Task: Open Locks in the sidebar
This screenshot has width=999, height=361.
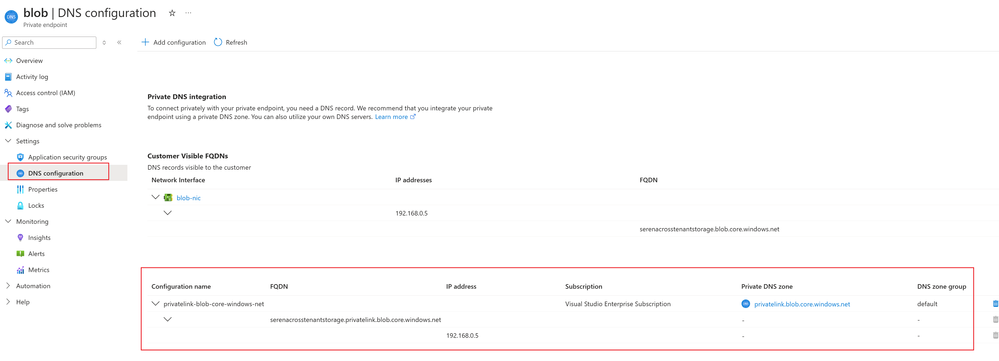Action: (36, 206)
